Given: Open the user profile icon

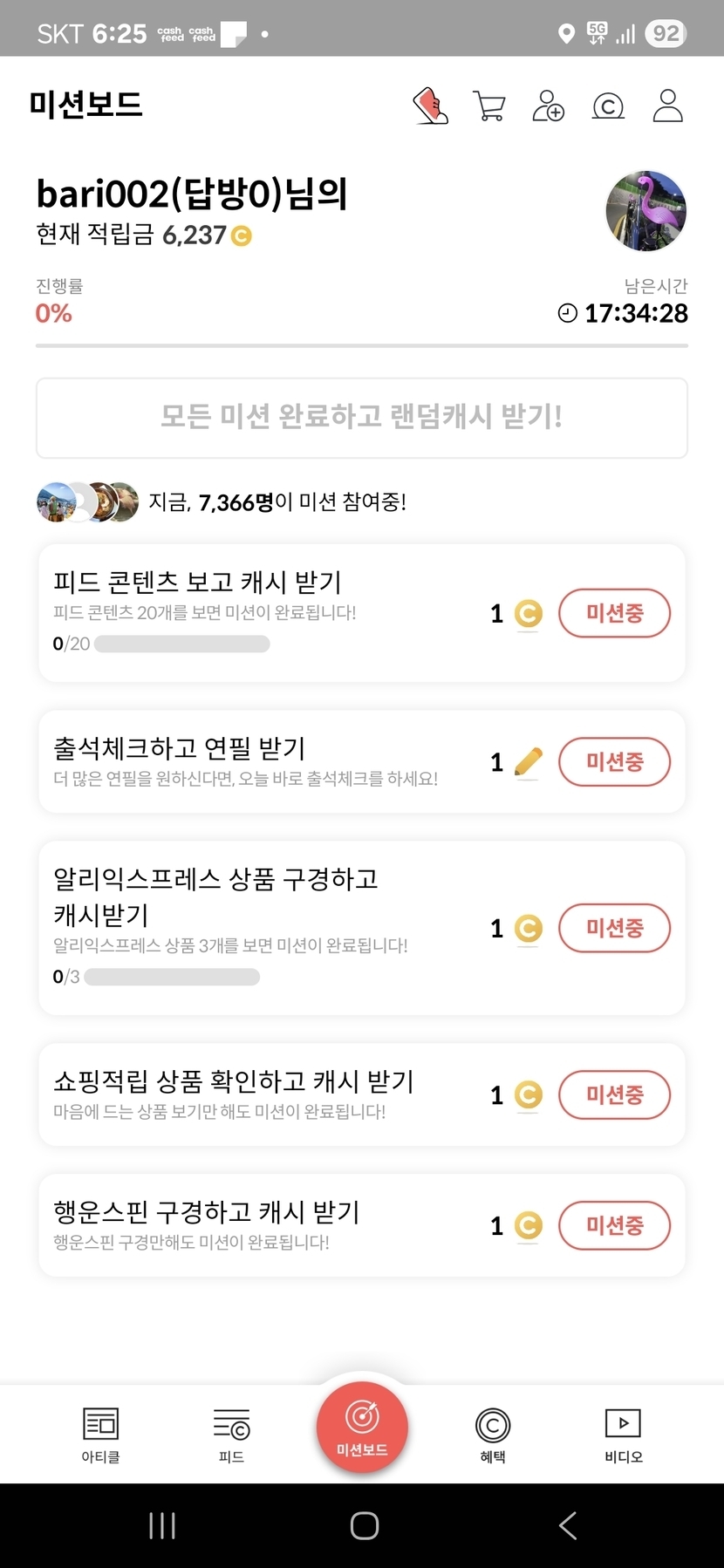Looking at the screenshot, I should tap(667, 106).
